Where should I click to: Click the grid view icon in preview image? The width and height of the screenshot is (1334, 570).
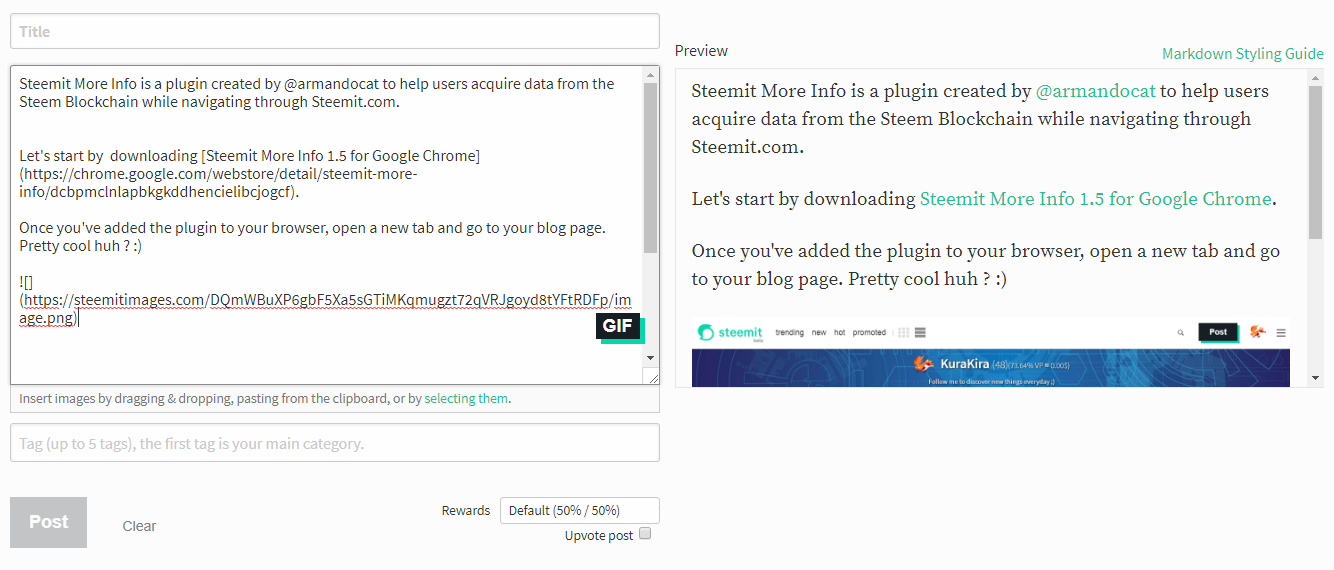903,333
